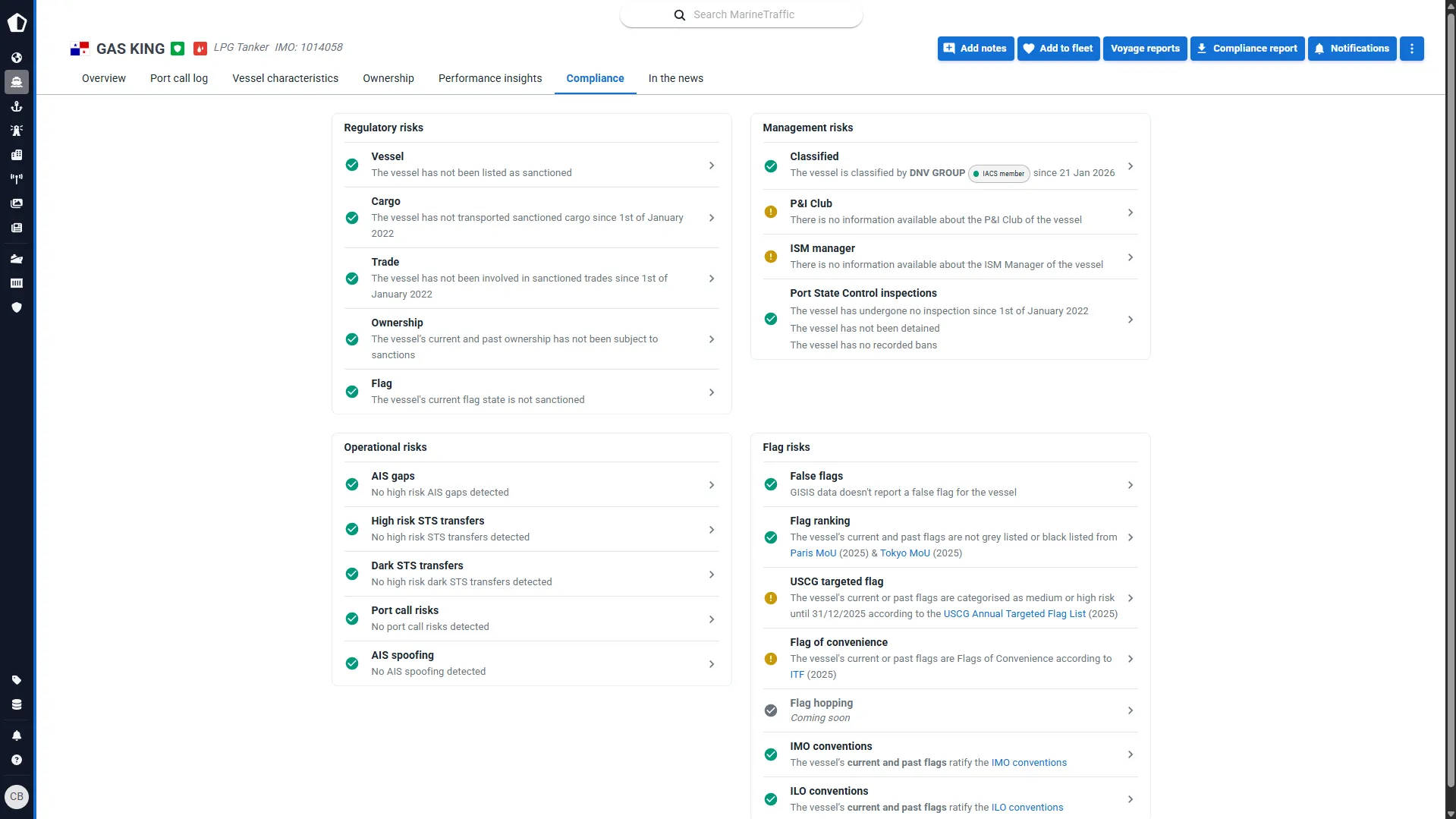Image resolution: width=1456 pixels, height=819 pixels.
Task: Open the USCG Annual Targeted Flag List link
Action: (1014, 614)
